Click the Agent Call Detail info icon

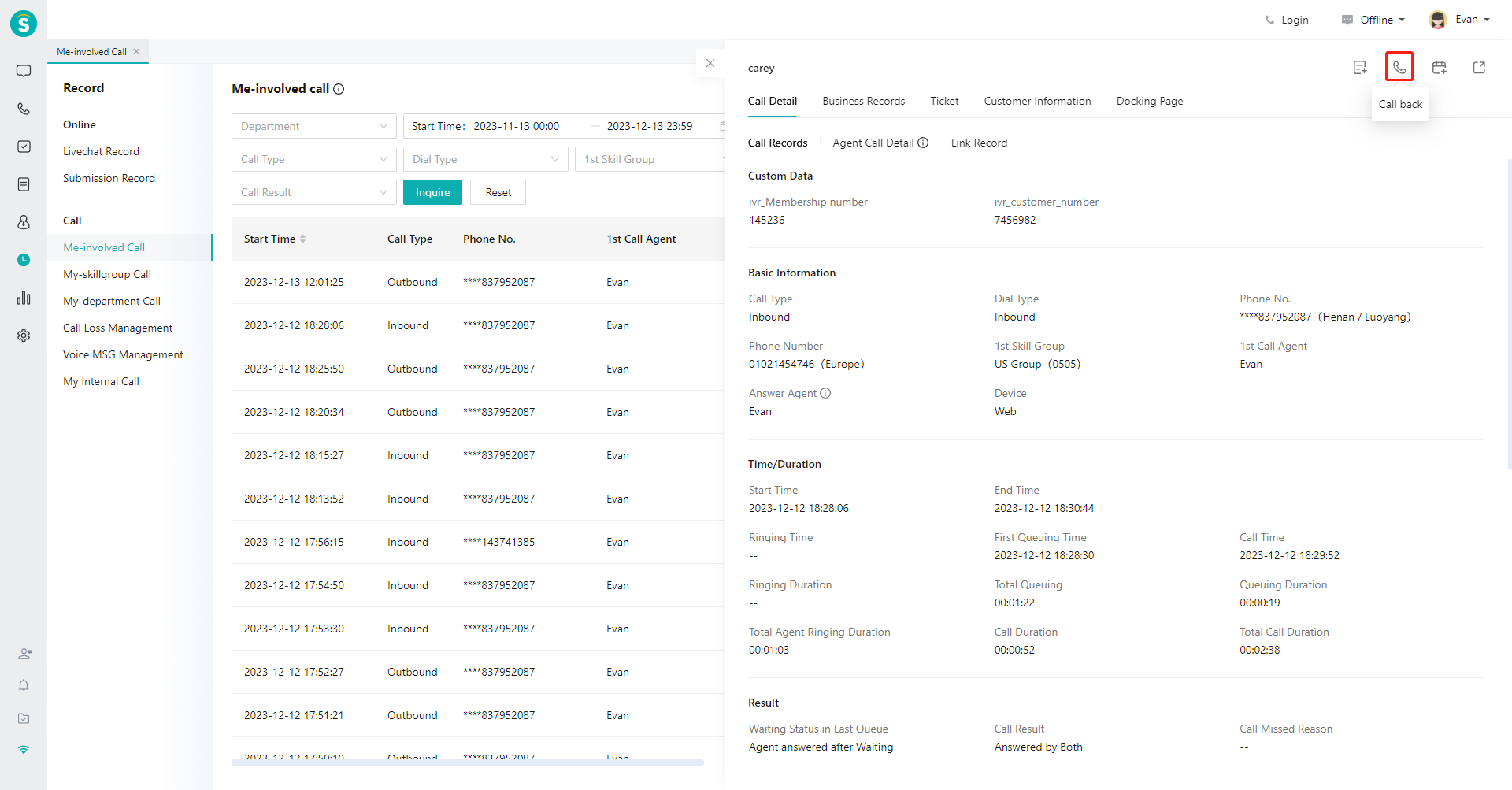(x=923, y=143)
